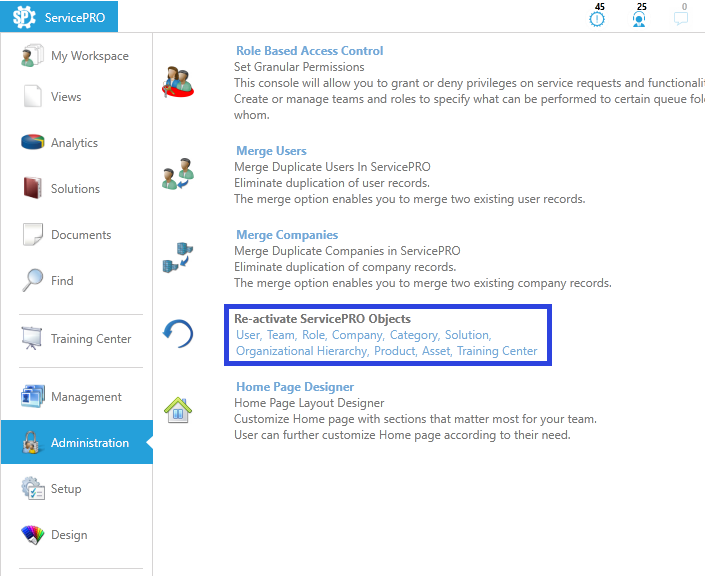Click the Setup gear checklist icon

tap(32, 488)
